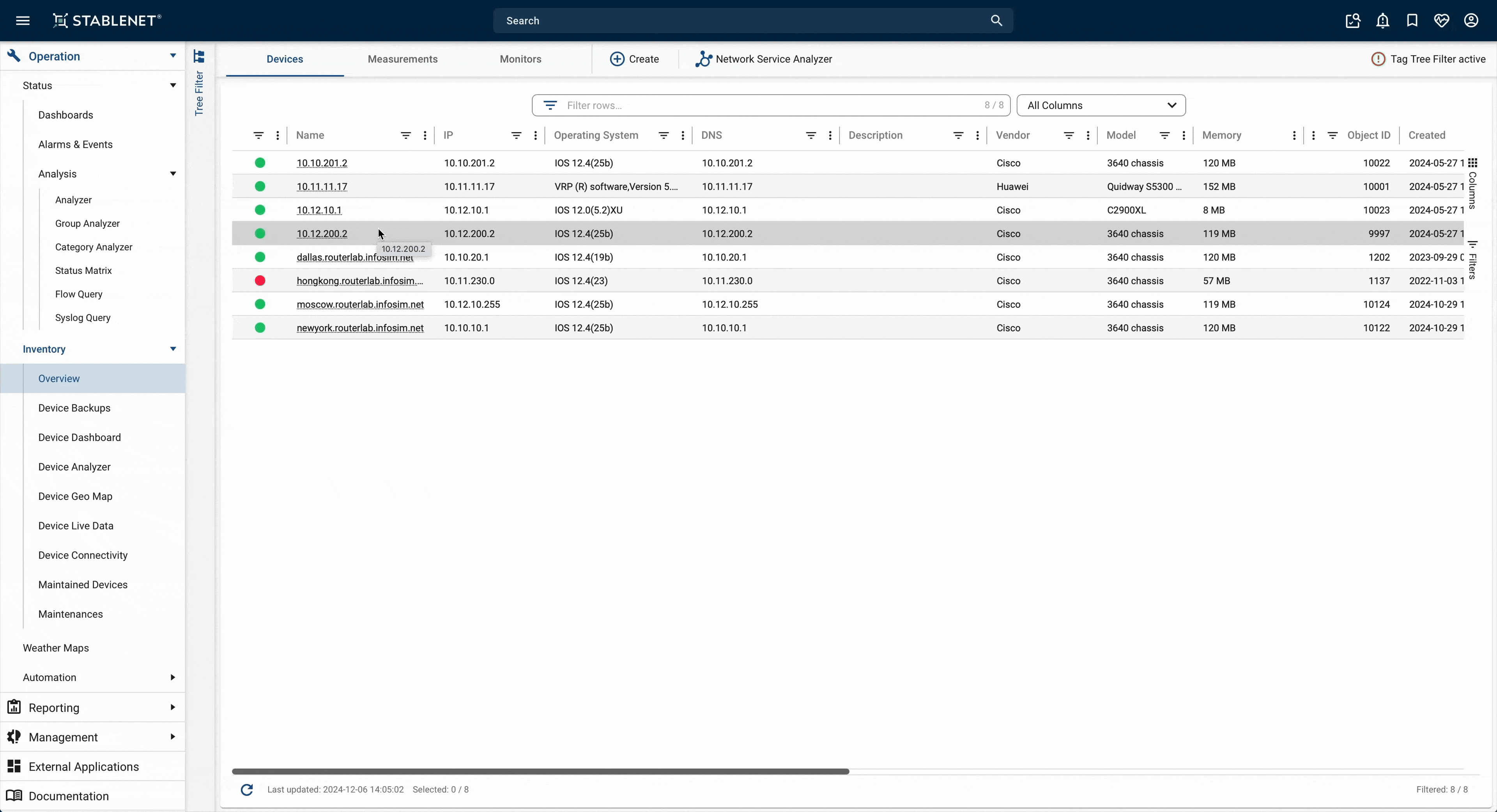1497x812 pixels.
Task: Open device link 10.12.200.2
Action: click(322, 234)
